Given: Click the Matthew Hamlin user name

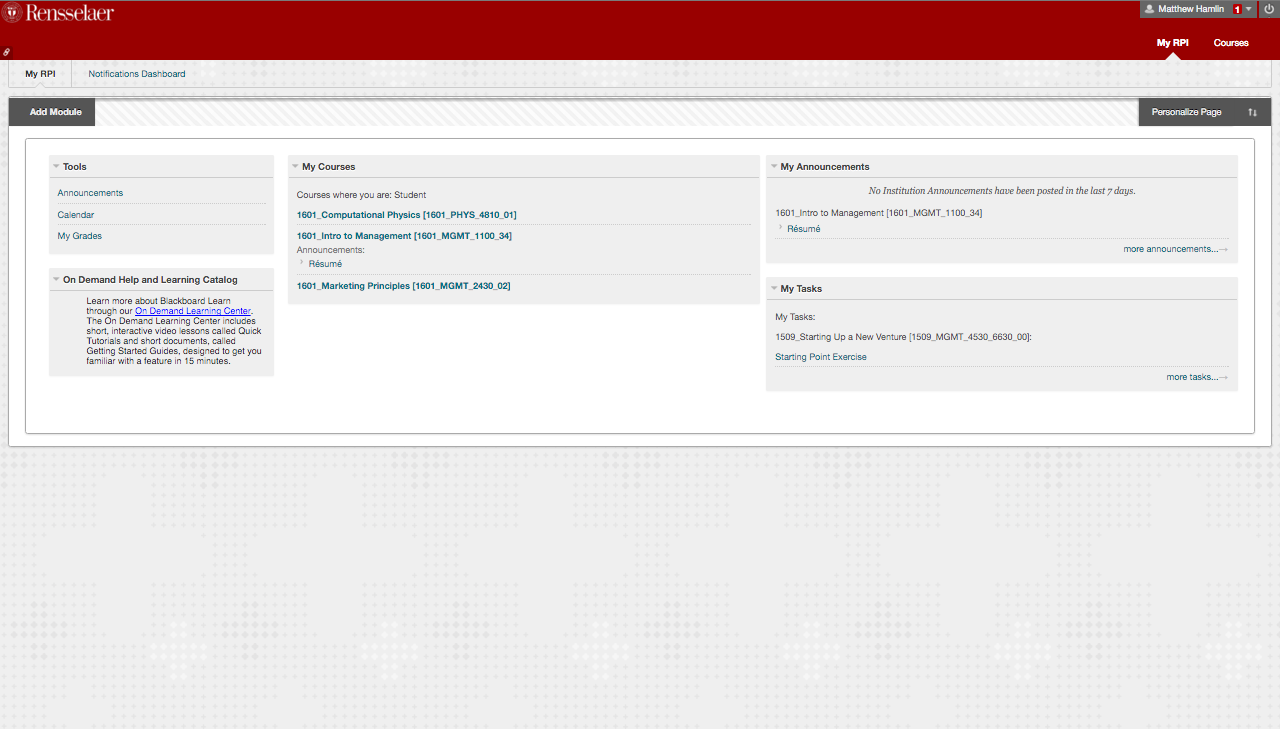Looking at the screenshot, I should tap(1191, 9).
